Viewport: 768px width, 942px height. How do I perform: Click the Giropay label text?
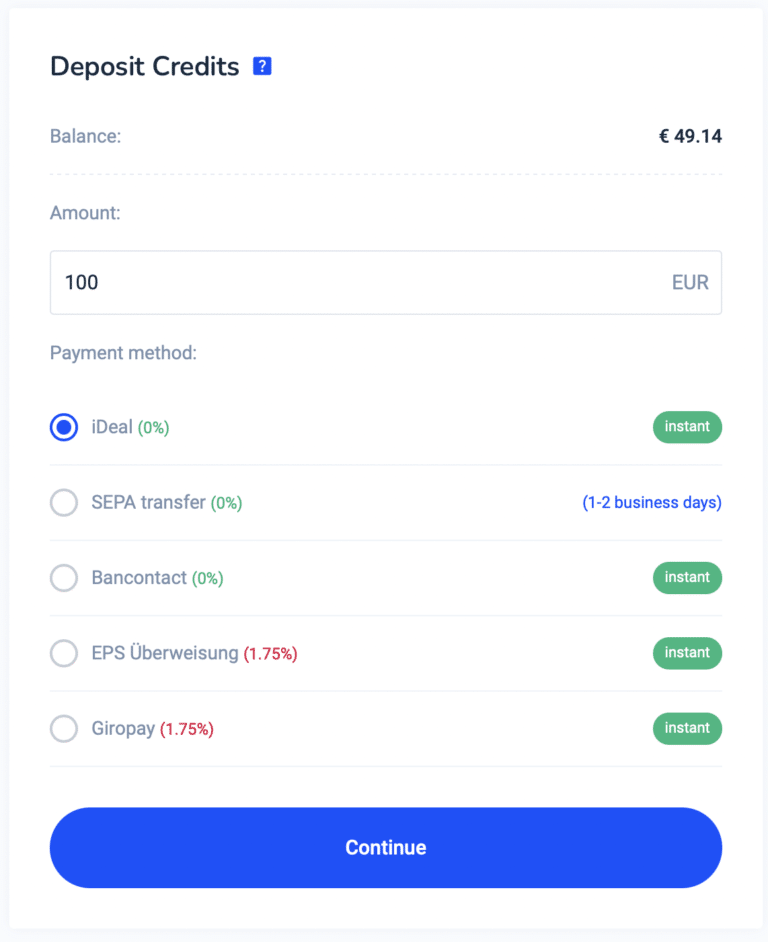[x=123, y=729]
